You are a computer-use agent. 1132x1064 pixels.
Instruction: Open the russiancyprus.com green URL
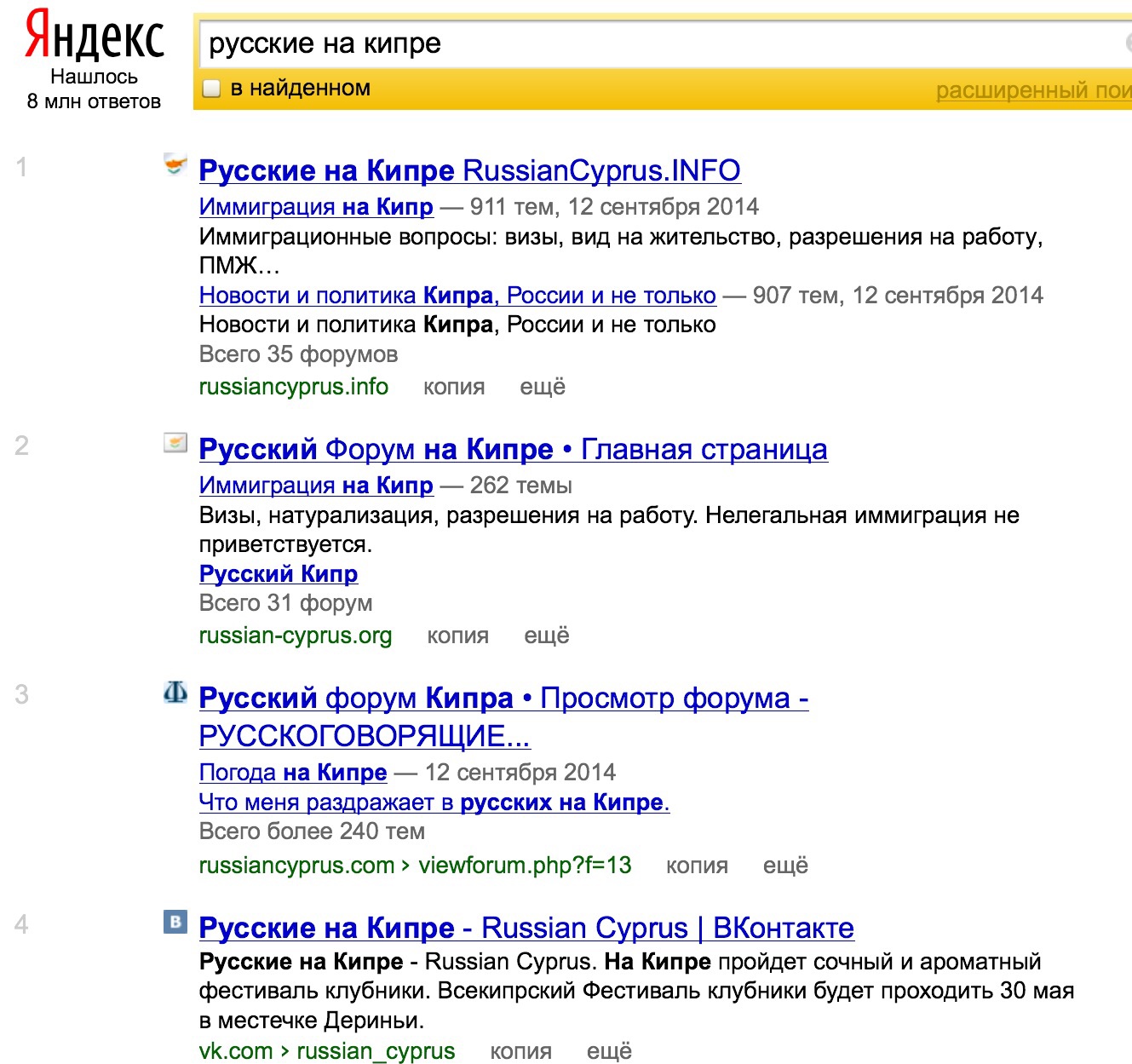point(296,866)
